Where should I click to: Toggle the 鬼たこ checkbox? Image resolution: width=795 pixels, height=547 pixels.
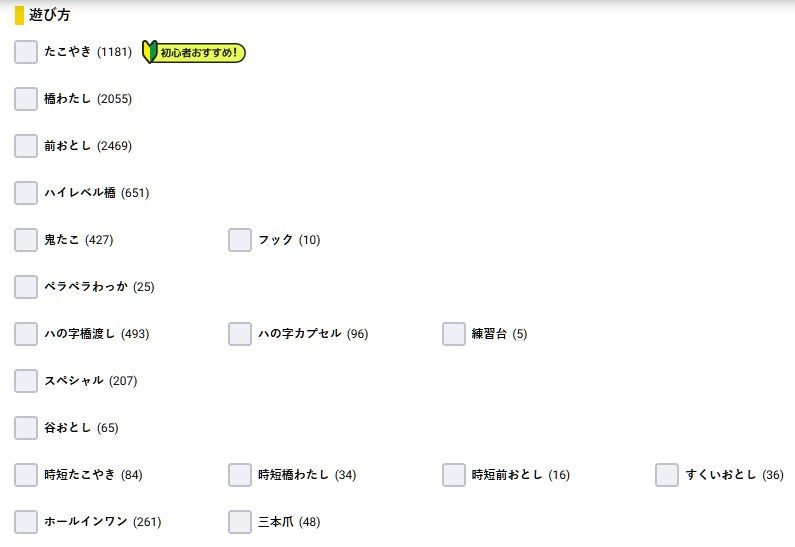click(26, 240)
